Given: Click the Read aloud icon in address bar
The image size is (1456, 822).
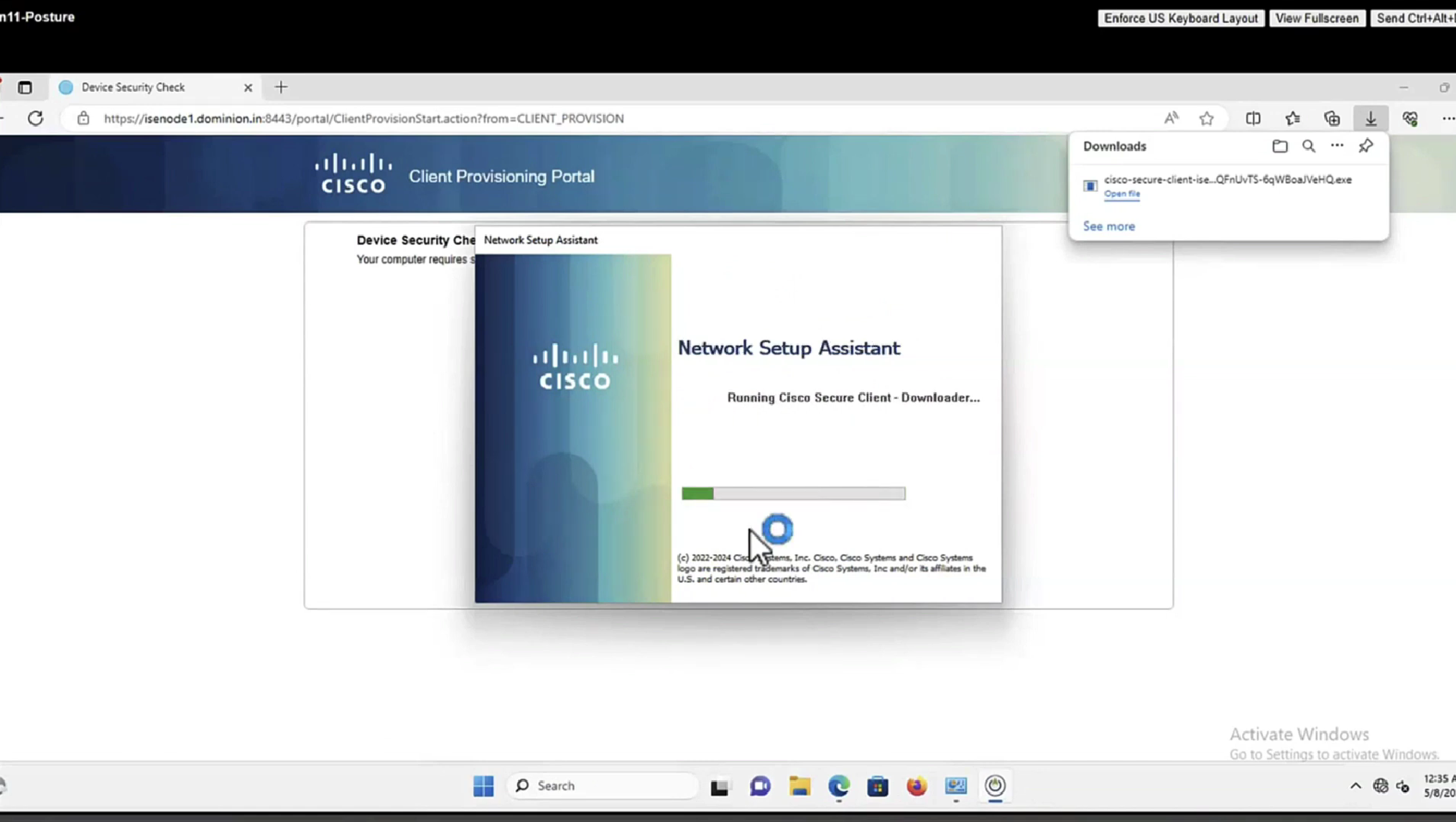Looking at the screenshot, I should coord(1171,119).
